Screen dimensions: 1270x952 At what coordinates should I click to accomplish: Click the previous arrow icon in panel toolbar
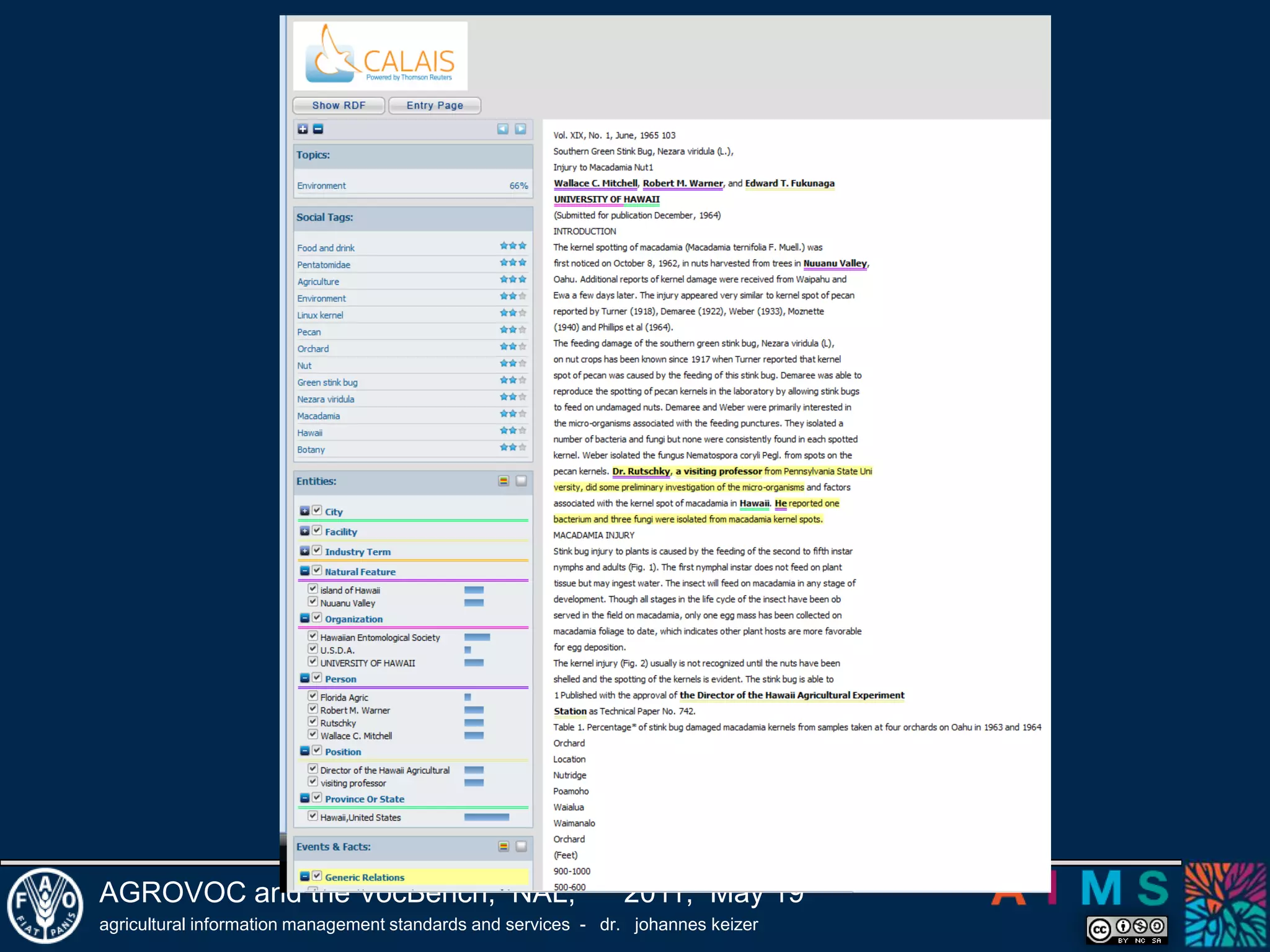pos(503,129)
